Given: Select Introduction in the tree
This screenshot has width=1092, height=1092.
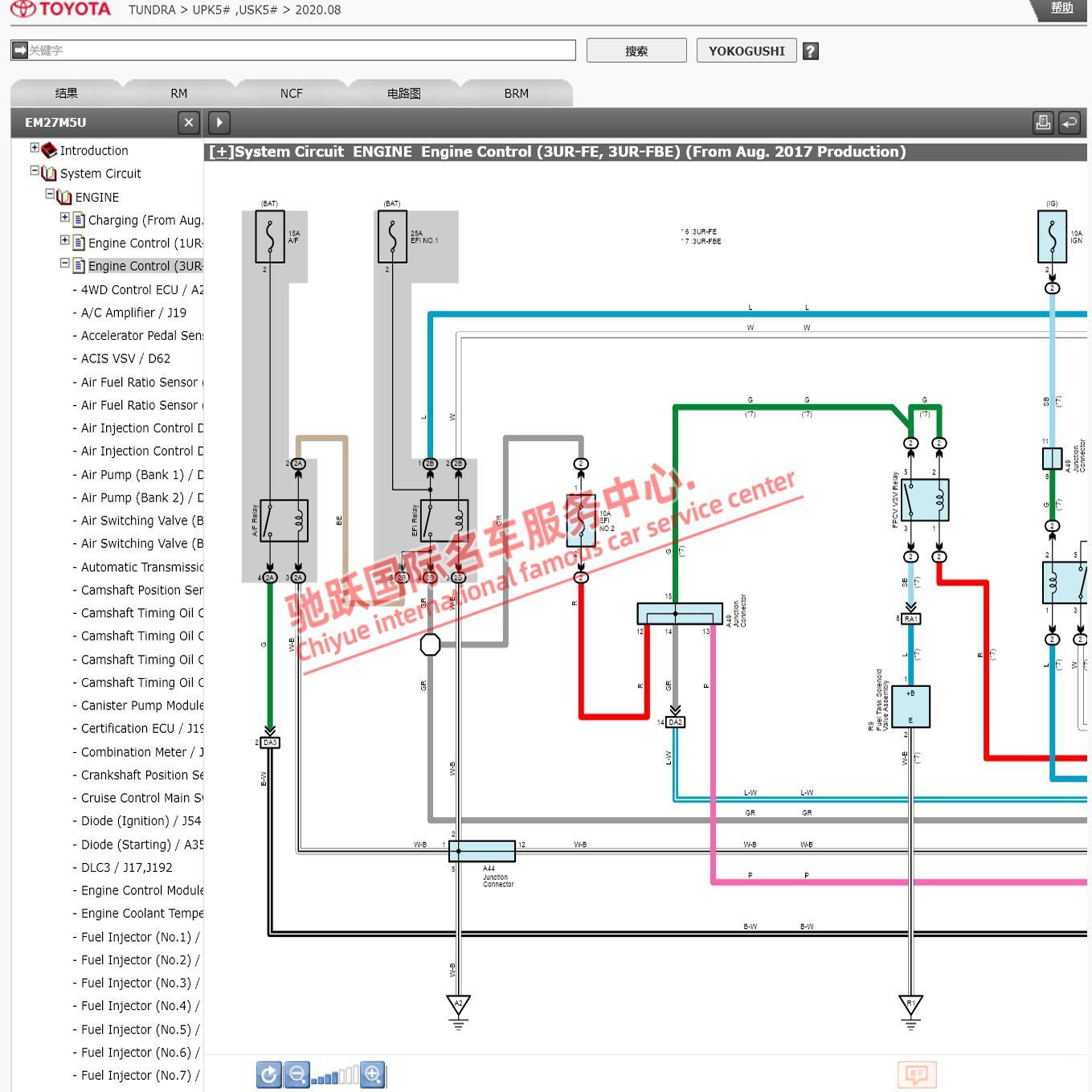Looking at the screenshot, I should 94,150.
